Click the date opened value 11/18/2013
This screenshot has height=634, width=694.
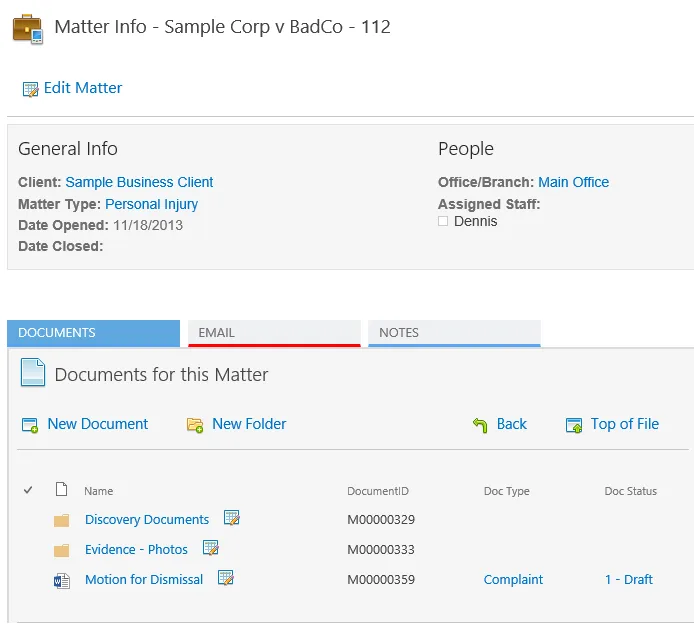tap(148, 225)
